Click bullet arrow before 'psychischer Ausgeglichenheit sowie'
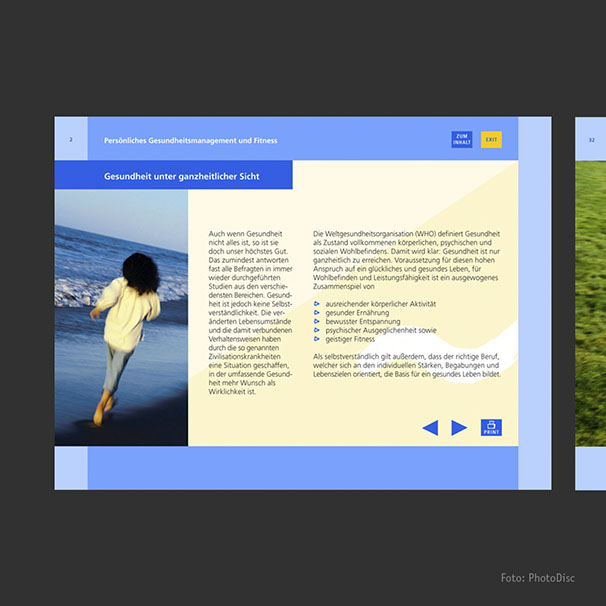This screenshot has height=606, width=606. coord(316,330)
